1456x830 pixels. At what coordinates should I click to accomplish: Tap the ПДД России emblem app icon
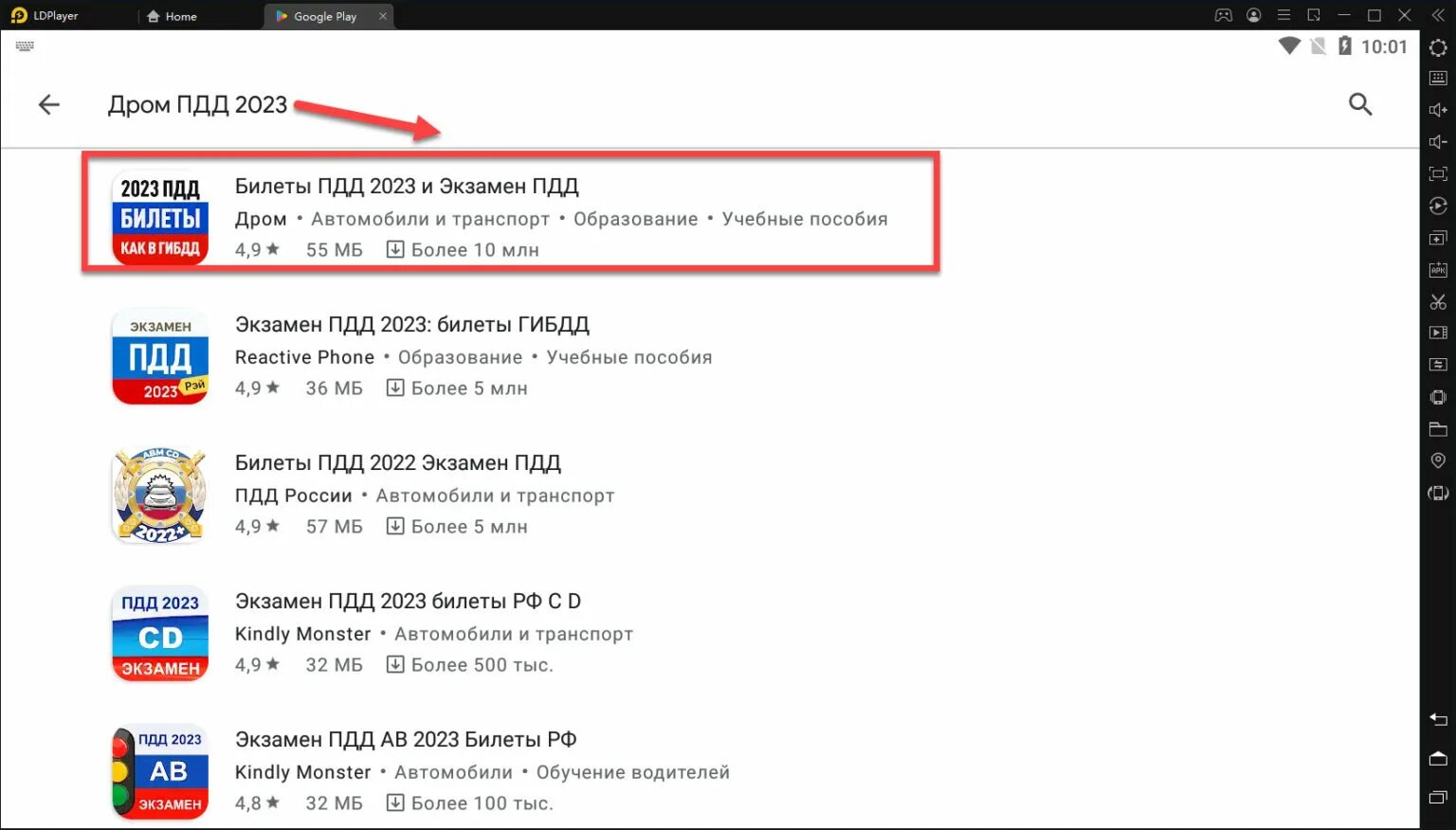(x=160, y=495)
